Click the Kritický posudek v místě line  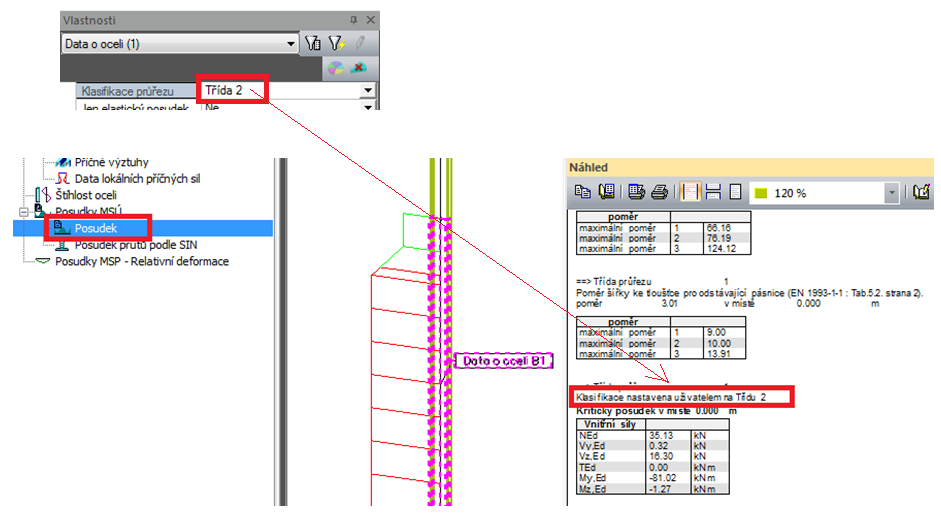(656, 411)
